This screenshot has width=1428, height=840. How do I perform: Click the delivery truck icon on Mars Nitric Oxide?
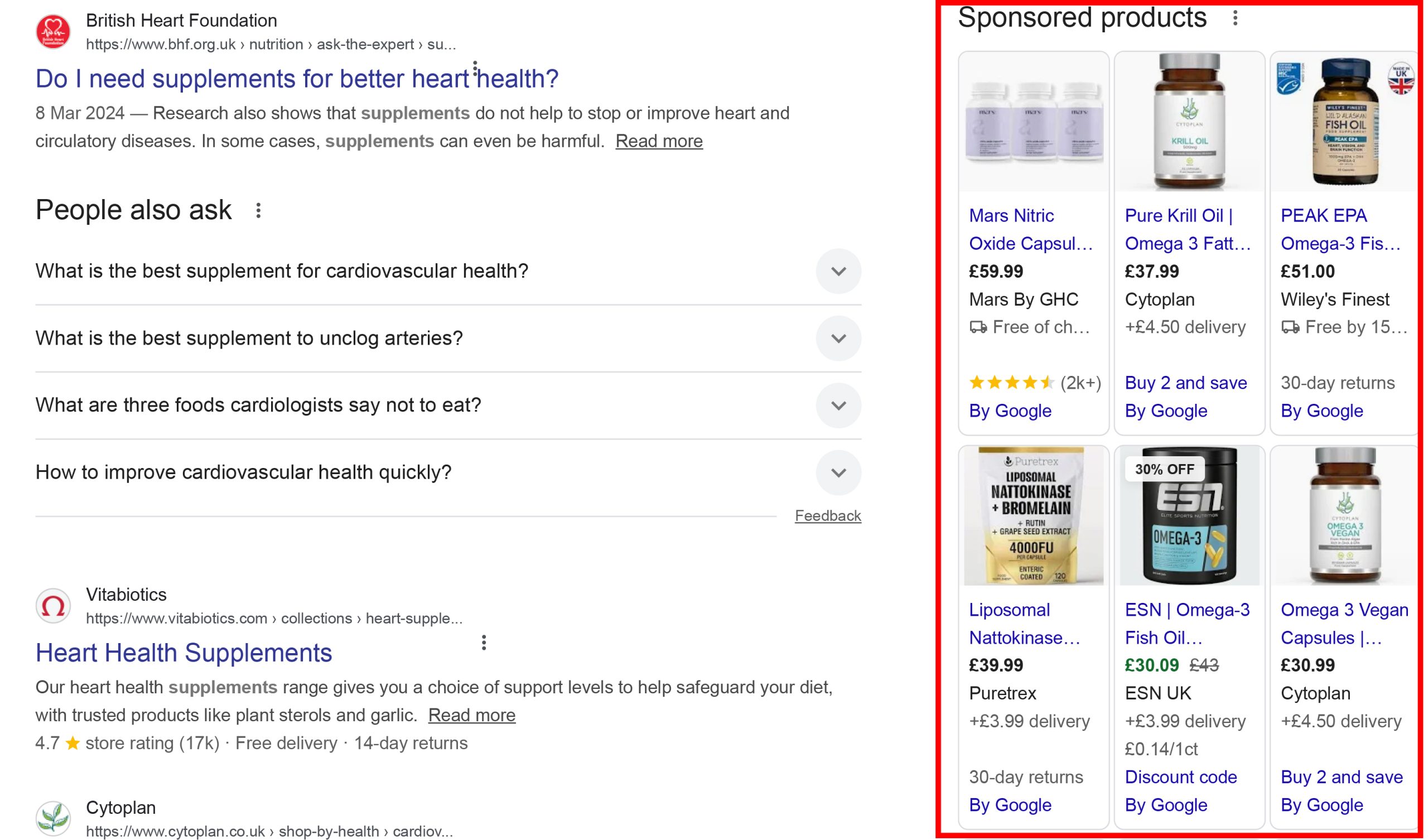tap(978, 326)
